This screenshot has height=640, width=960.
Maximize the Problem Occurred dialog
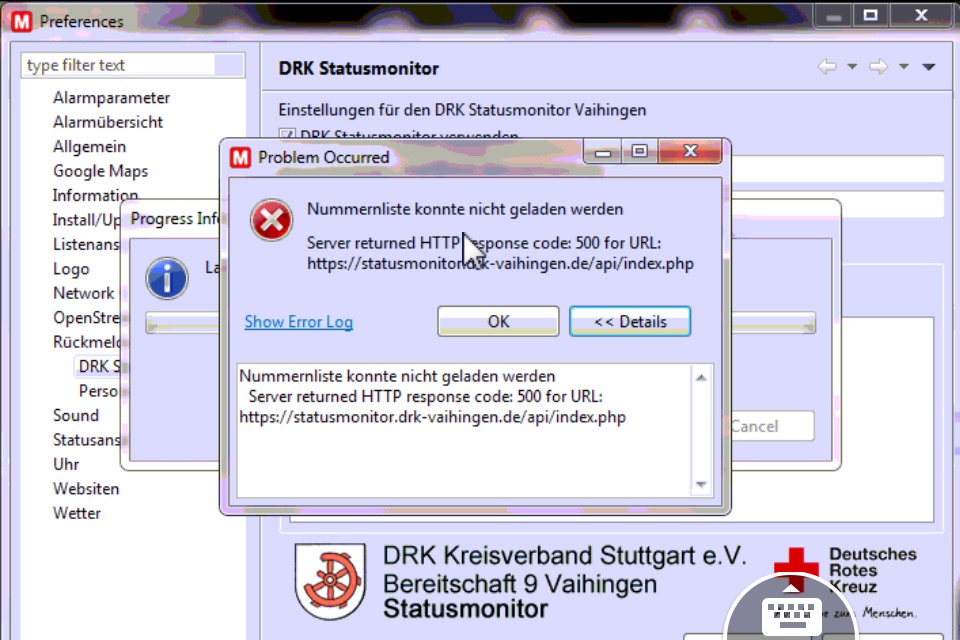pyautogui.click(x=639, y=152)
